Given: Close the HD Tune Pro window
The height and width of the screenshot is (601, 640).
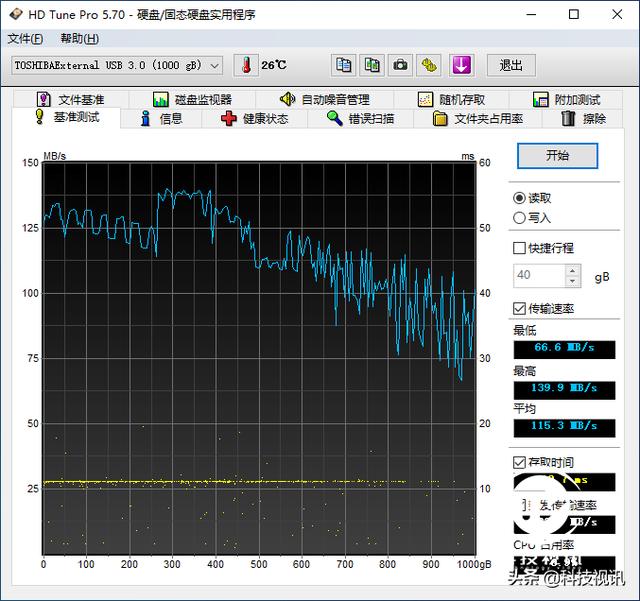Looking at the screenshot, I should (x=617, y=14).
